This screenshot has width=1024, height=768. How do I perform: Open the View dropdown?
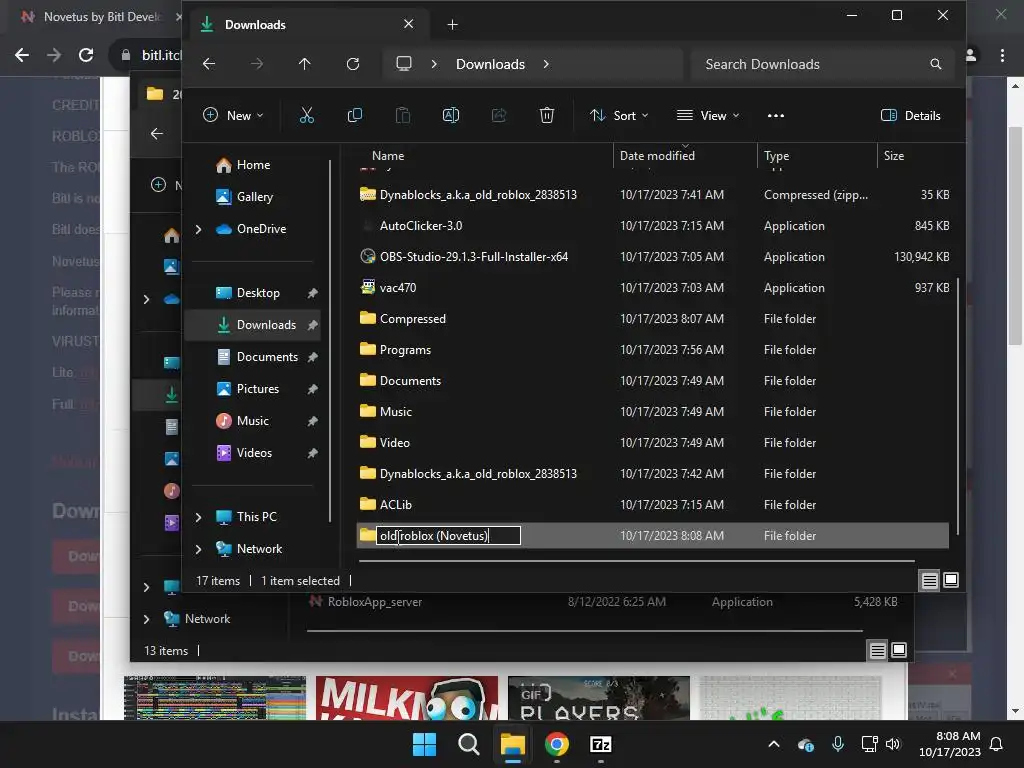(x=708, y=116)
